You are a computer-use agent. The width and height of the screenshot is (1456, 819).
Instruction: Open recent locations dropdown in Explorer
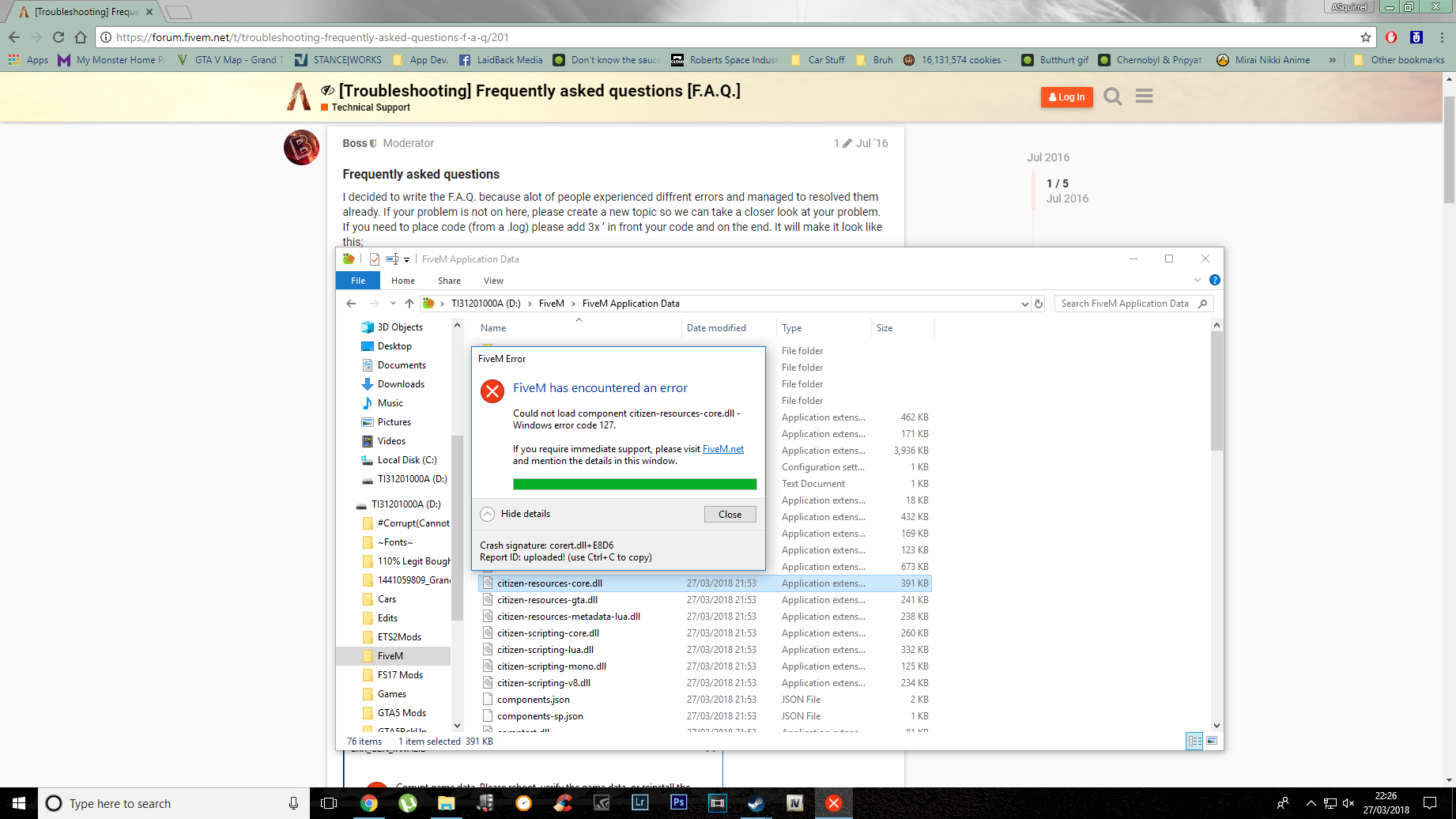[x=393, y=304]
